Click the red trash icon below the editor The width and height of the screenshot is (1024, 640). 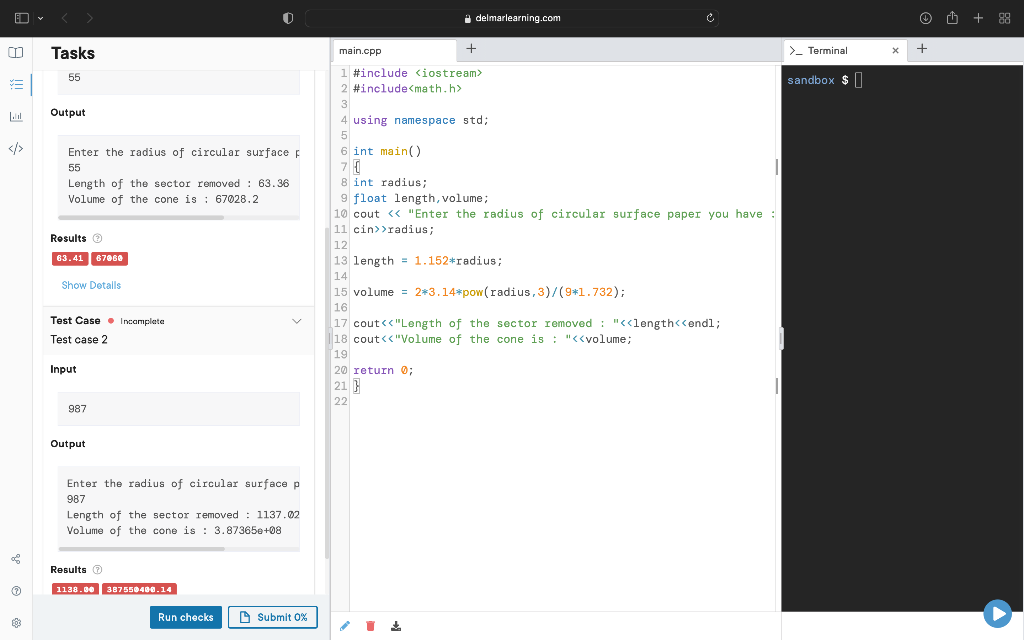[x=370, y=625]
